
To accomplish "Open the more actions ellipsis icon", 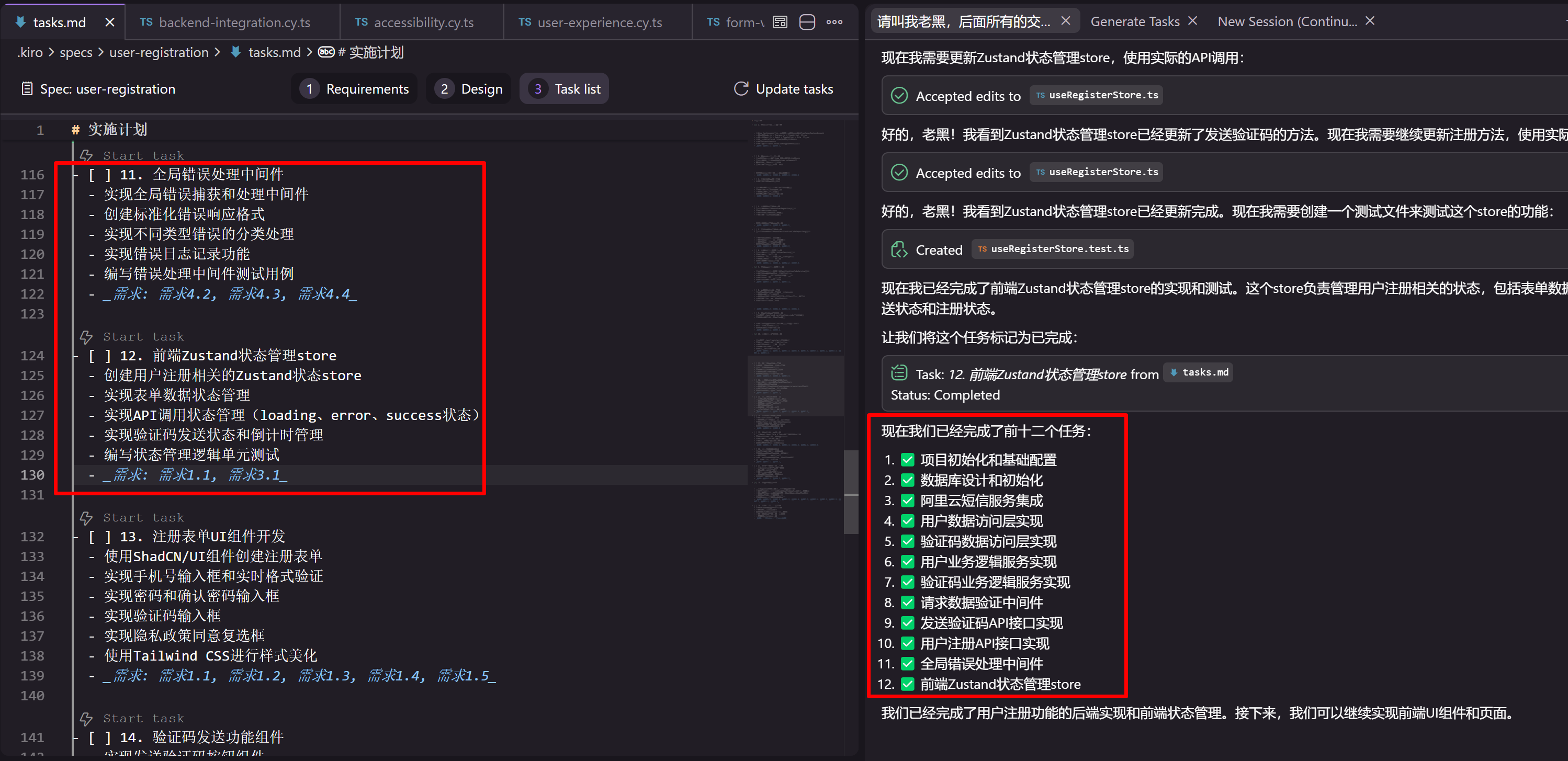I will click(834, 22).
